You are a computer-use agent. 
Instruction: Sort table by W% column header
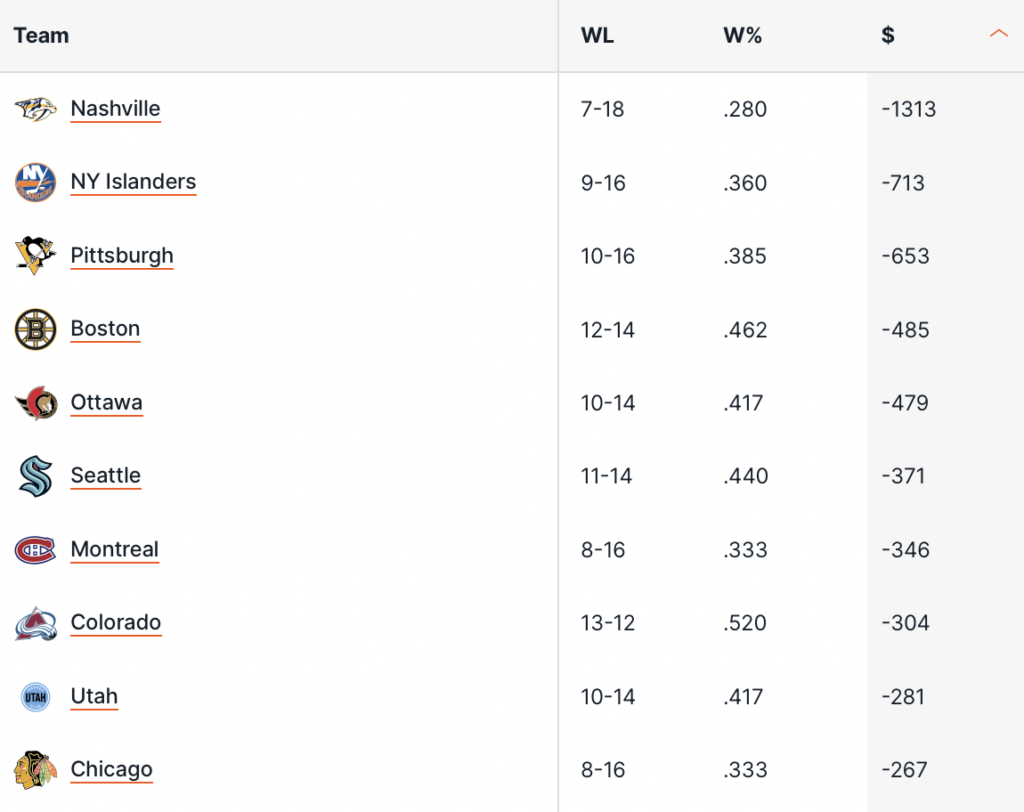click(742, 36)
